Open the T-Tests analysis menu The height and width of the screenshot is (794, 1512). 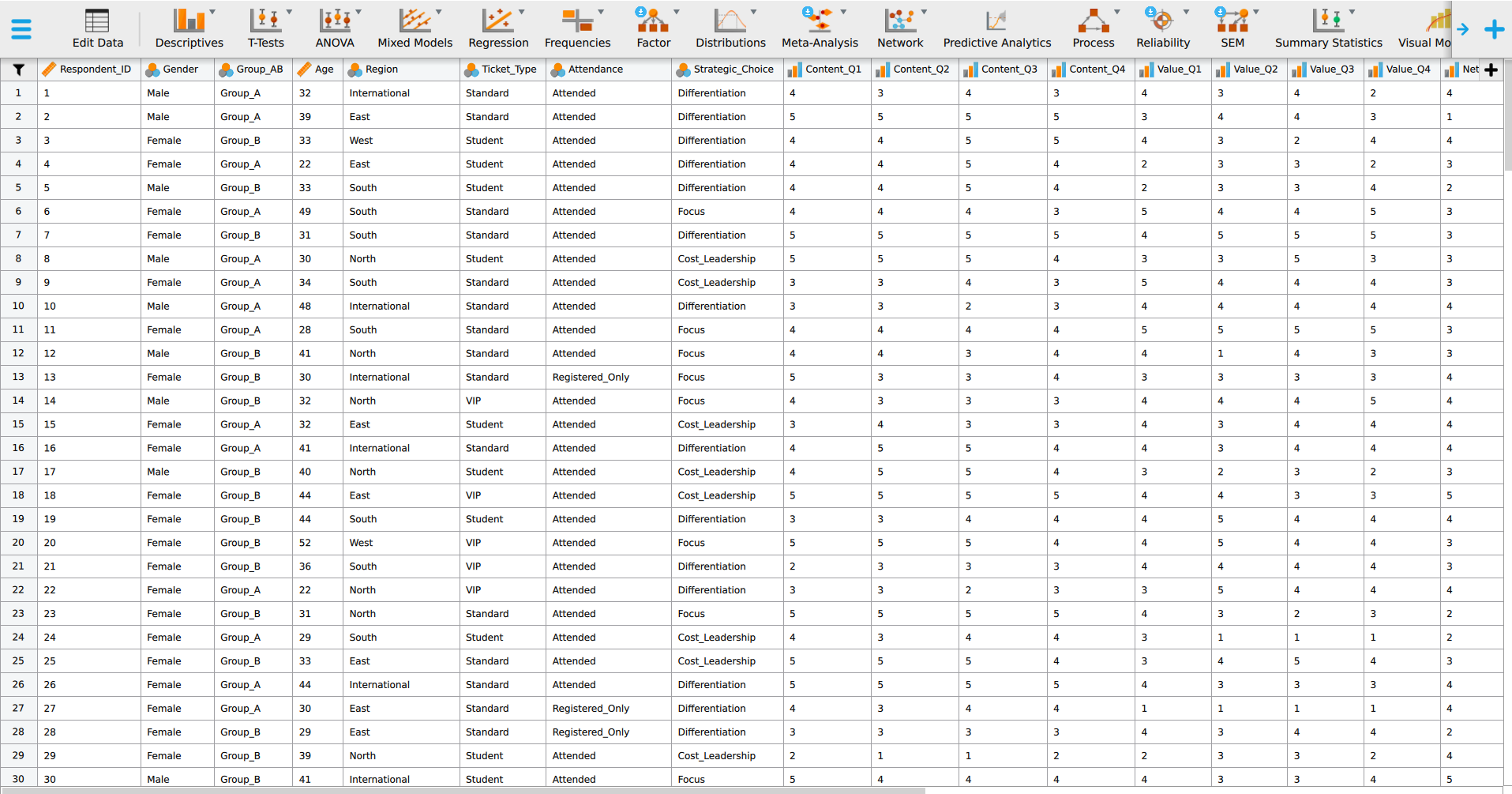click(266, 29)
